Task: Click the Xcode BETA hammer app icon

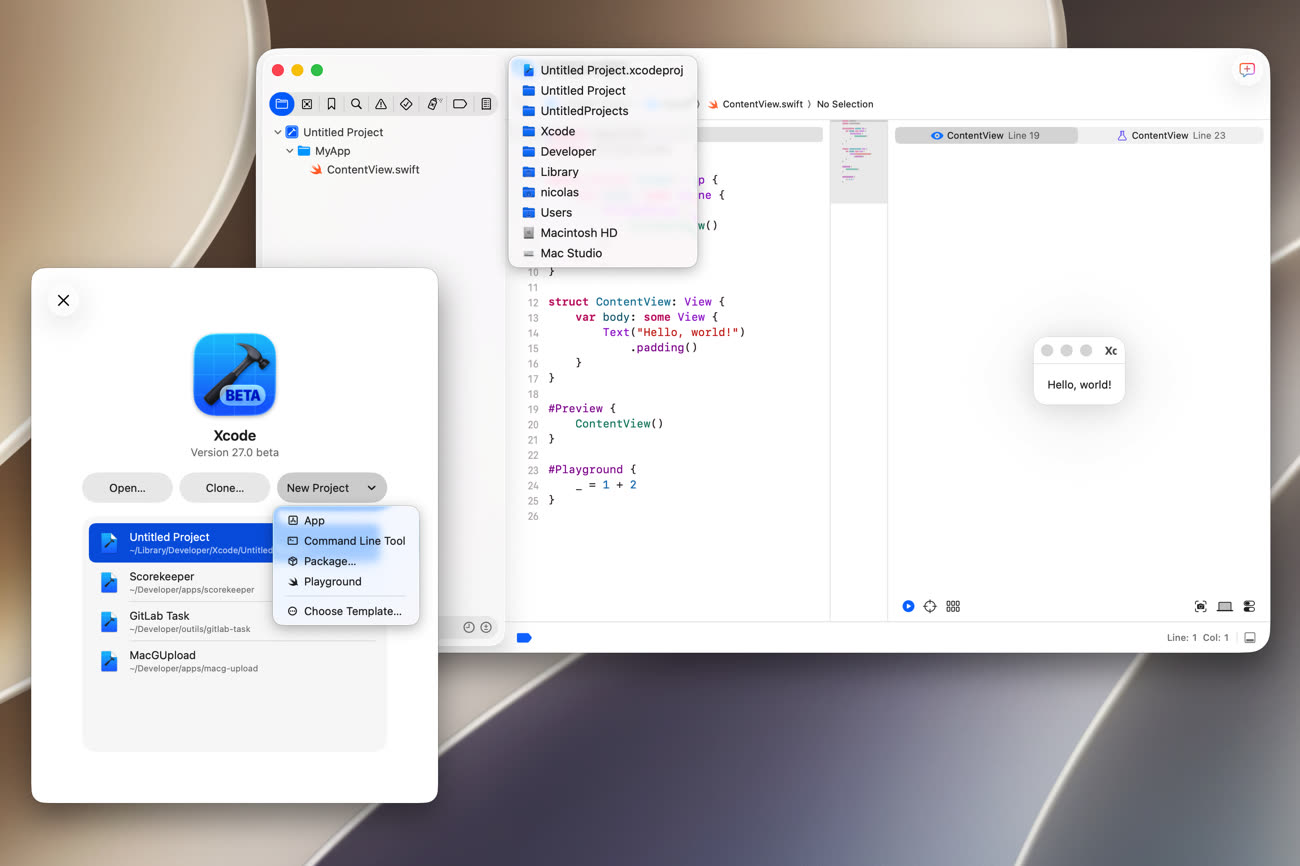Action: point(235,375)
